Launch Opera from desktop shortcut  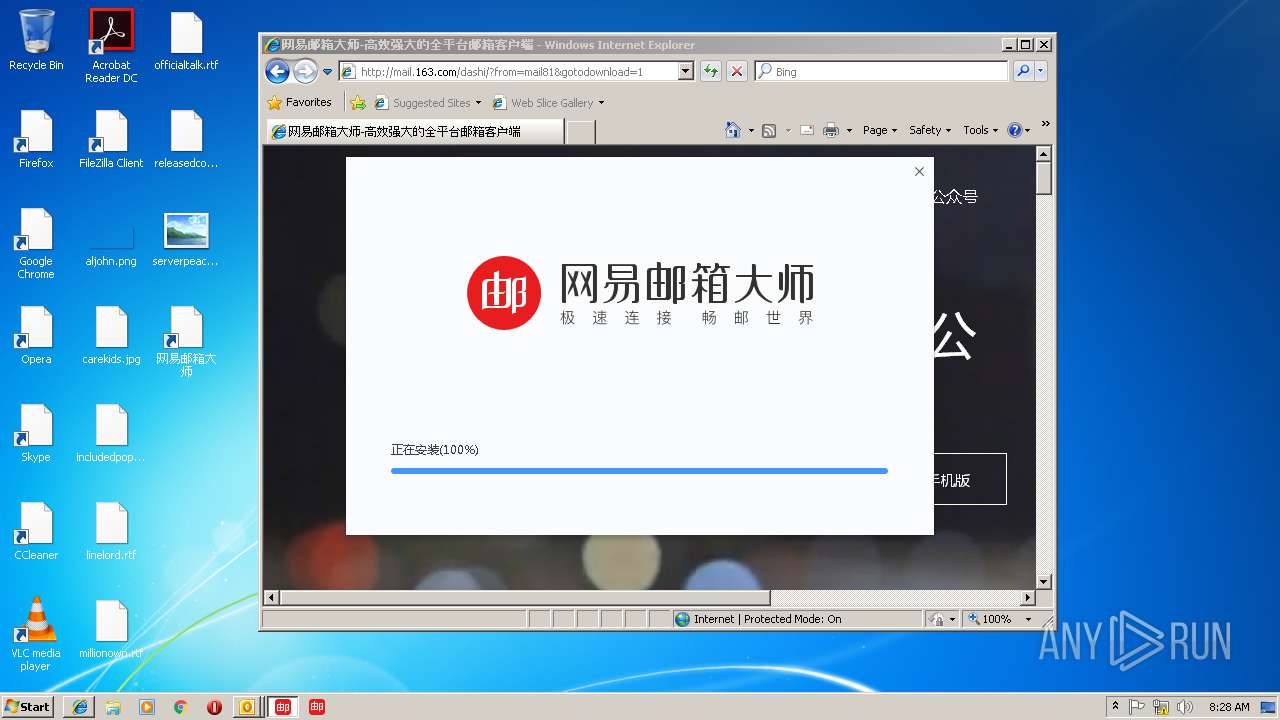click(36, 335)
